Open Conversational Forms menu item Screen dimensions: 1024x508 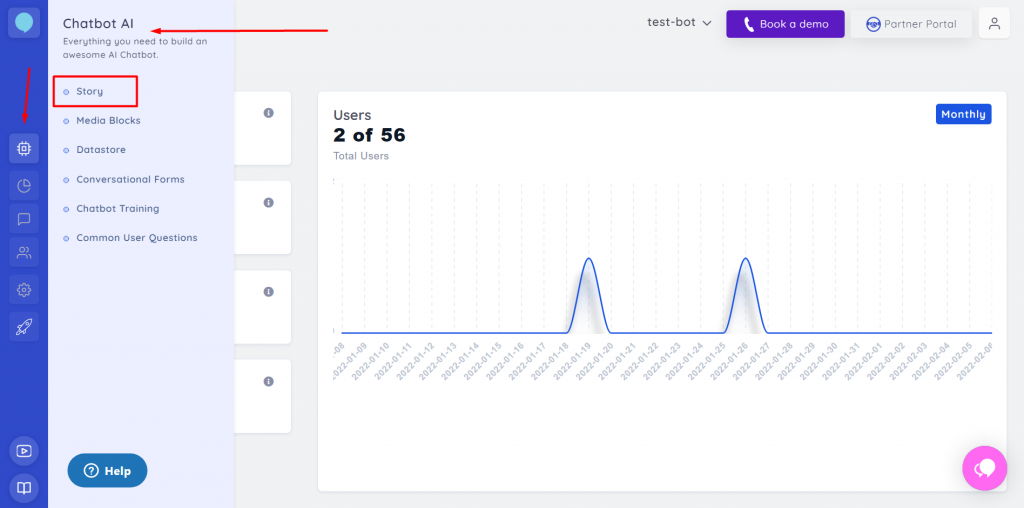click(x=130, y=180)
